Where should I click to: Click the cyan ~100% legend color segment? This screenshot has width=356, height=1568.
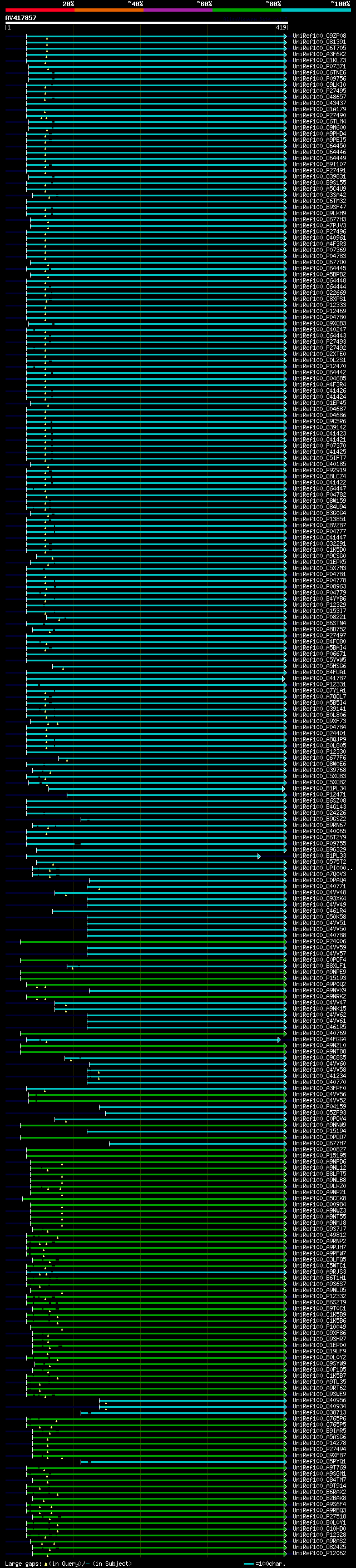(316, 10)
